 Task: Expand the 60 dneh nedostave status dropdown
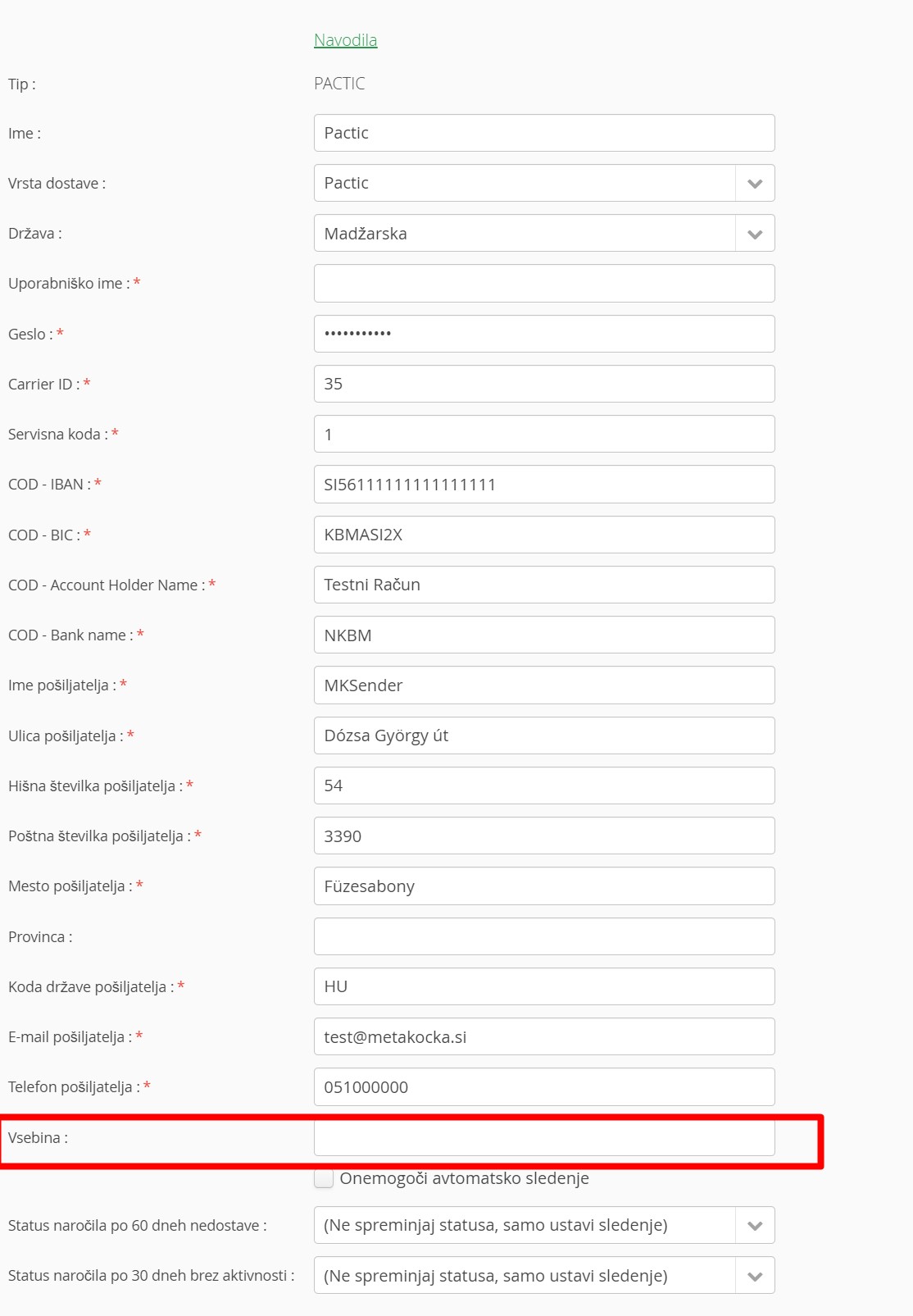pyautogui.click(x=543, y=1226)
